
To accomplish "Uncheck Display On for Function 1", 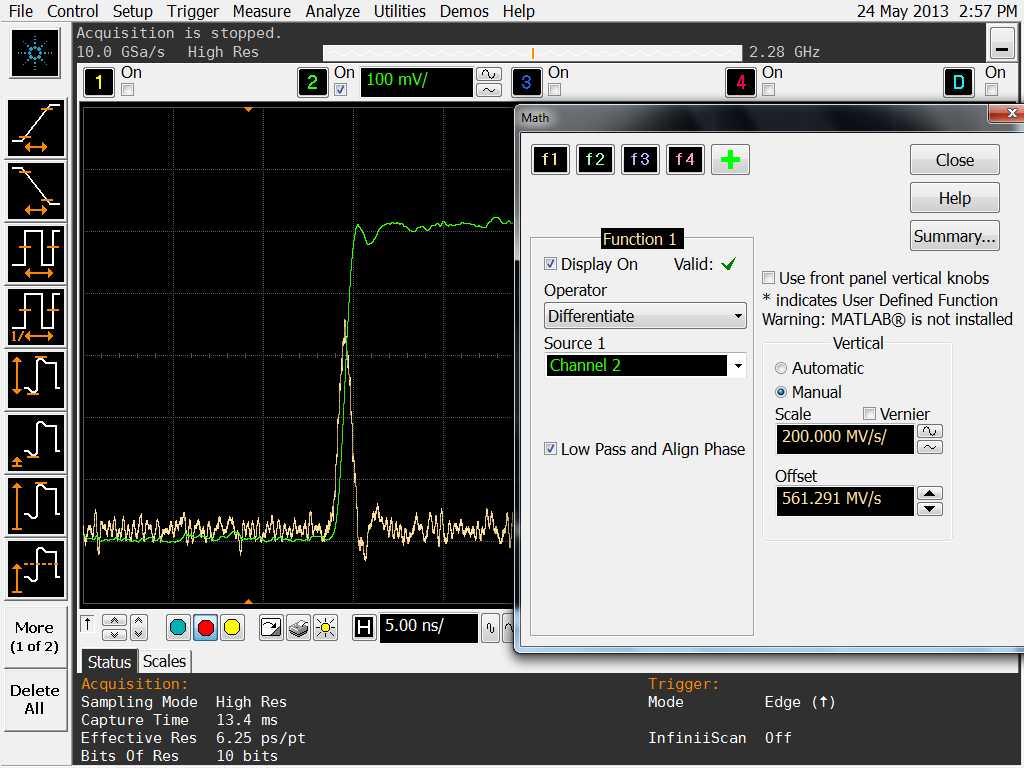I will (x=551, y=264).
